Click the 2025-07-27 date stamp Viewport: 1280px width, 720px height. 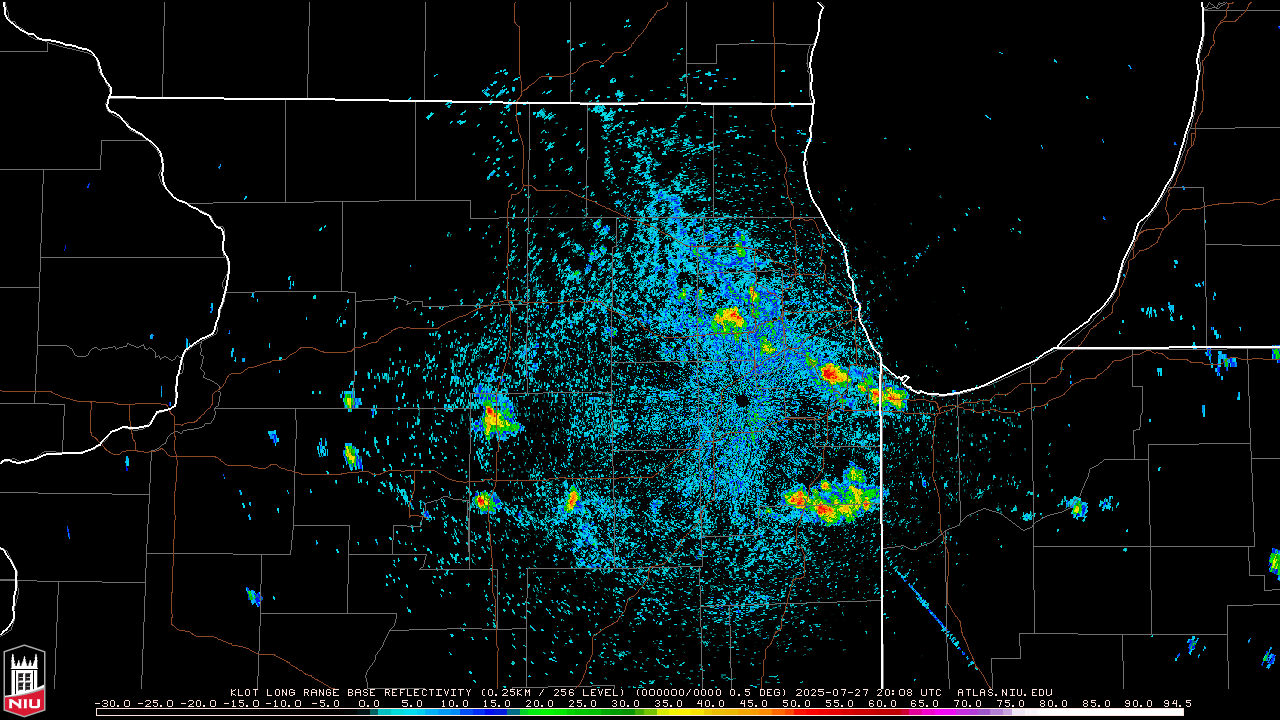click(x=832, y=692)
